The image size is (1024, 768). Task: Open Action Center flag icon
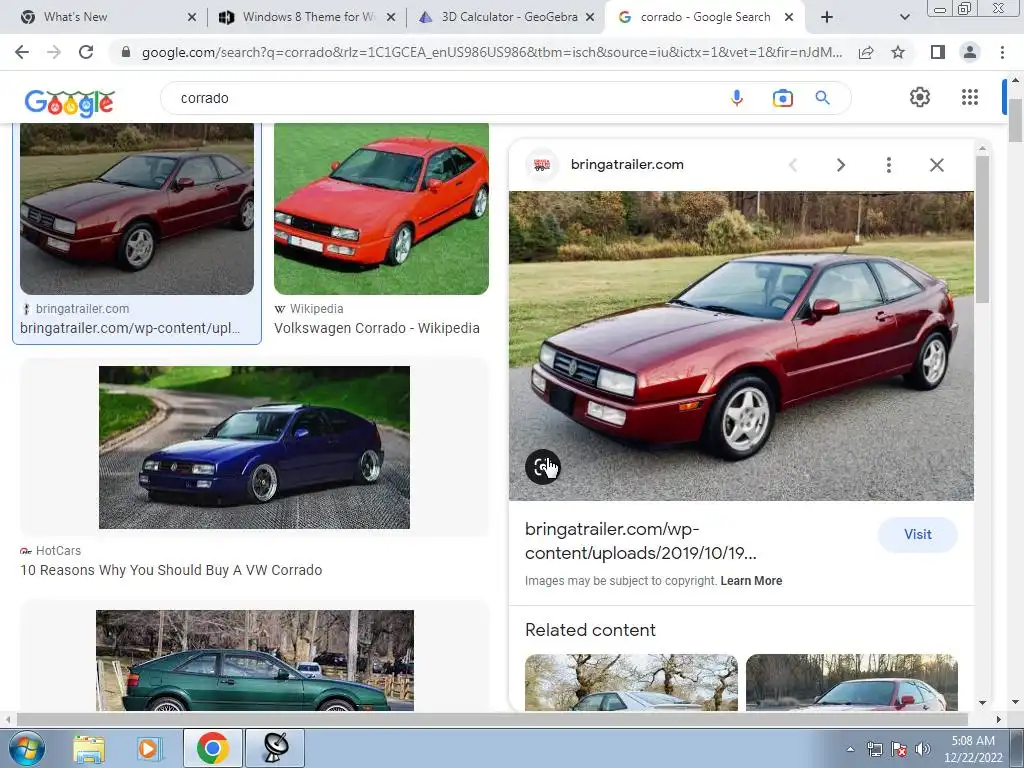pos(899,749)
